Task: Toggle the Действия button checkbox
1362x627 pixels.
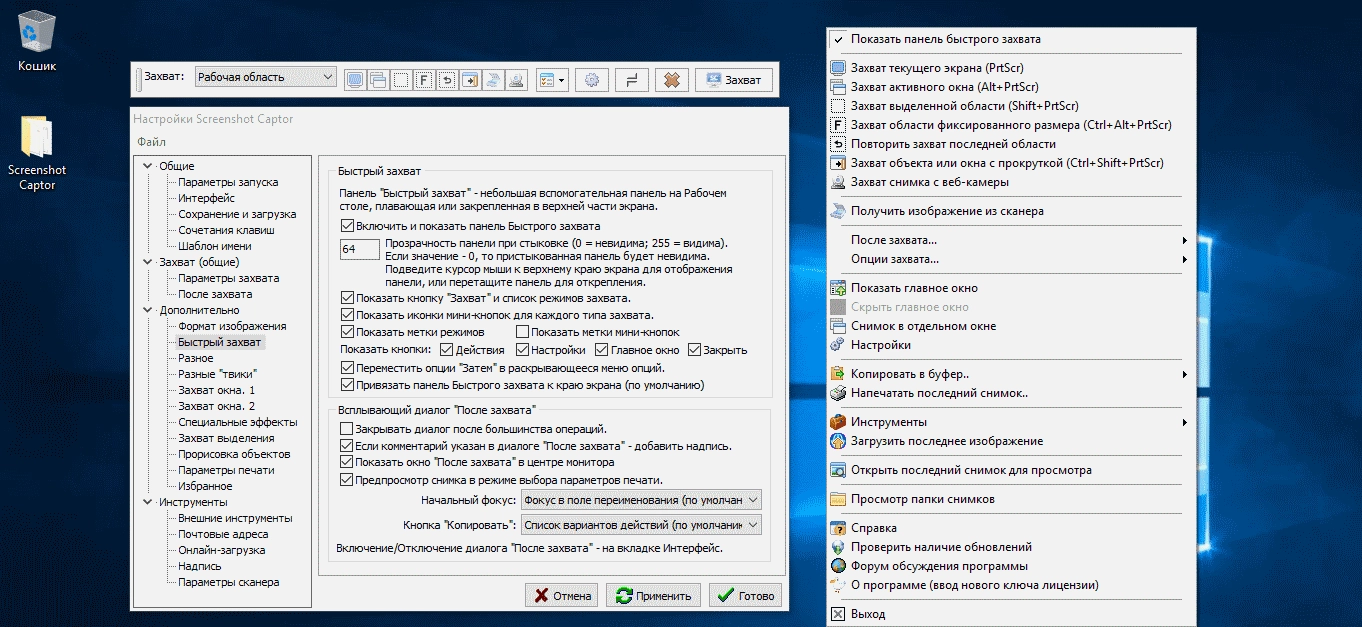Action: tap(446, 350)
